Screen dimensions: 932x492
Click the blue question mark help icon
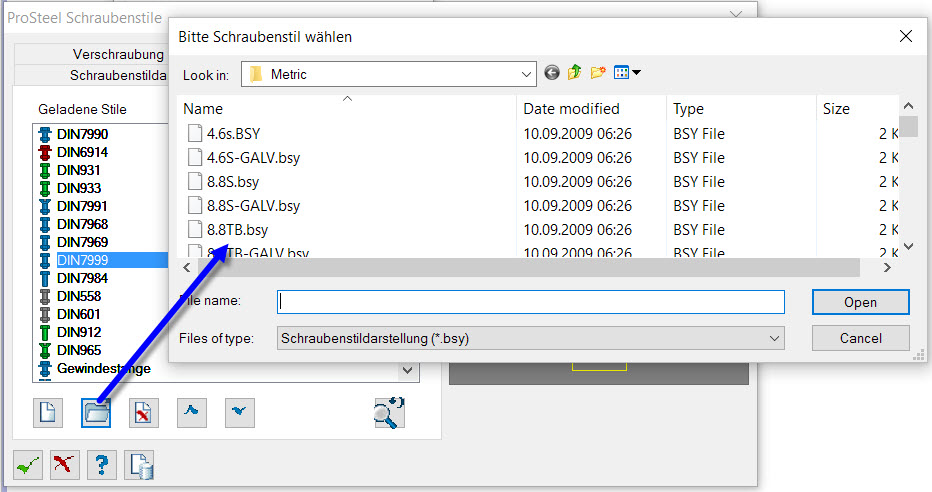pos(102,465)
